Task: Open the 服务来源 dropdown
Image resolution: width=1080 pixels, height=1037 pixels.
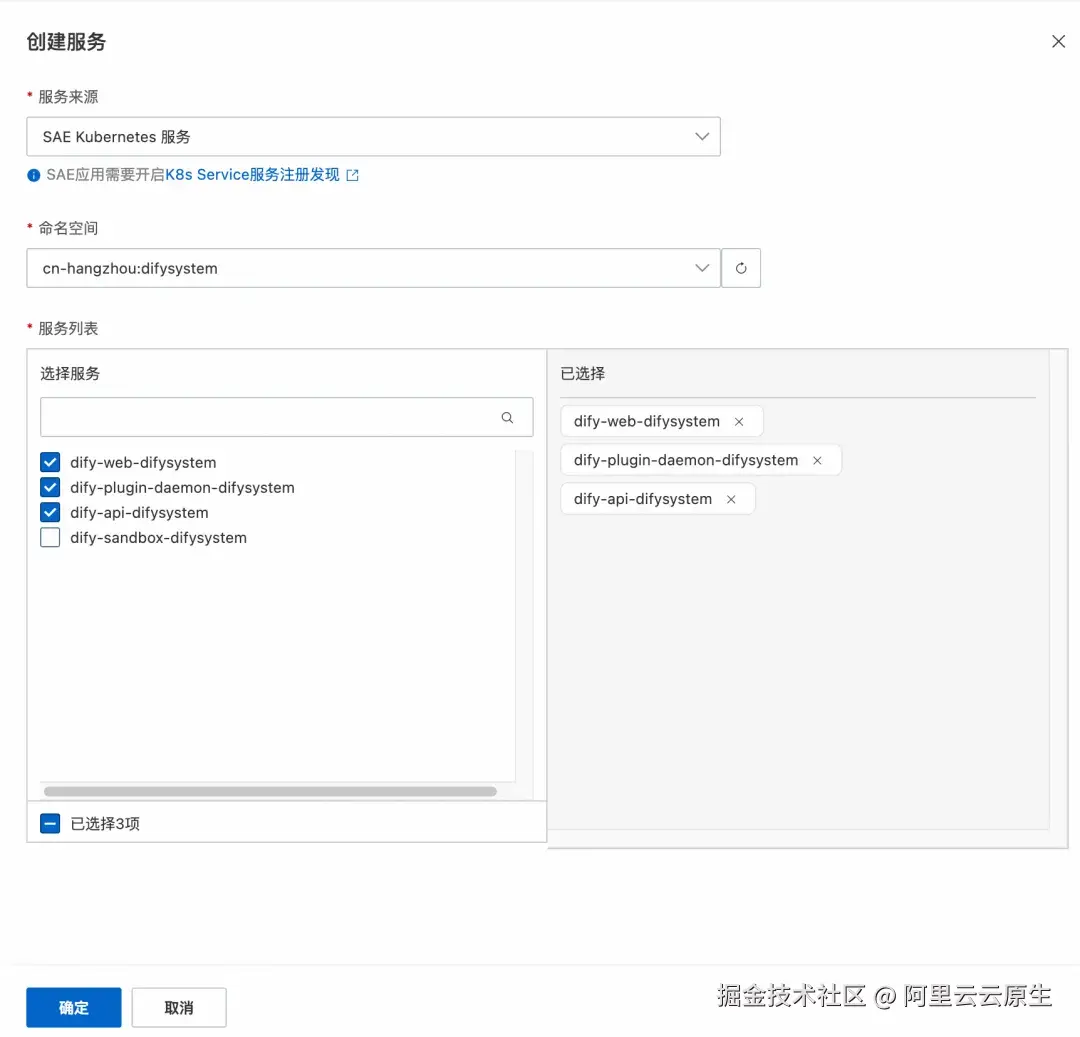Action: 373,136
